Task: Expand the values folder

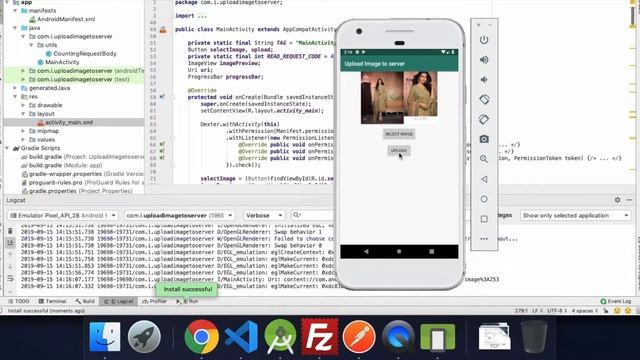Action: 23,140
